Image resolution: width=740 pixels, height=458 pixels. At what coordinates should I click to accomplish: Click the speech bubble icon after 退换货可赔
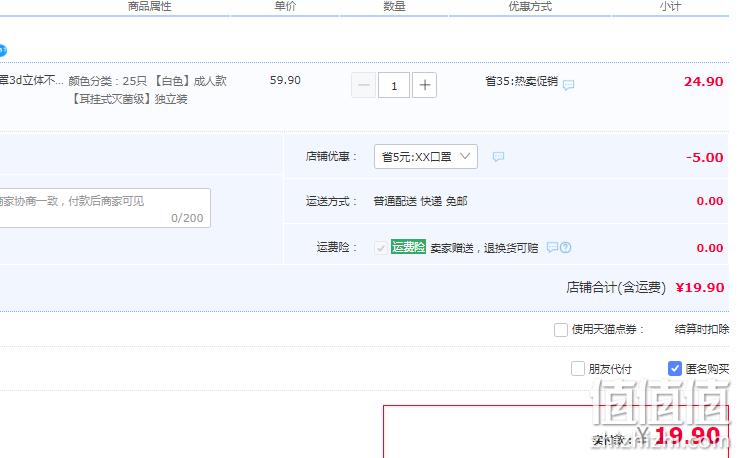[x=552, y=247]
